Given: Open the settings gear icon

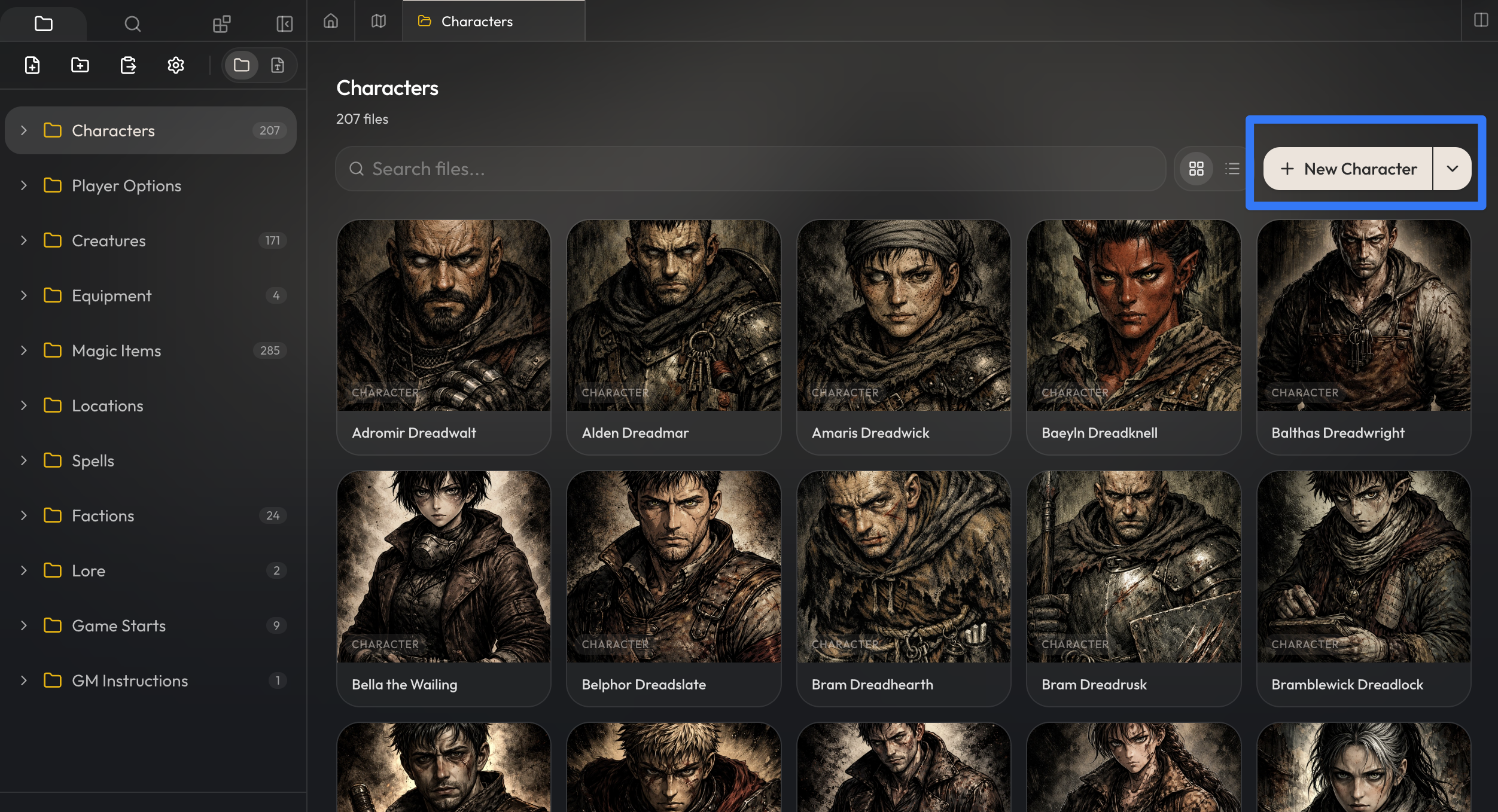Looking at the screenshot, I should tap(176, 65).
